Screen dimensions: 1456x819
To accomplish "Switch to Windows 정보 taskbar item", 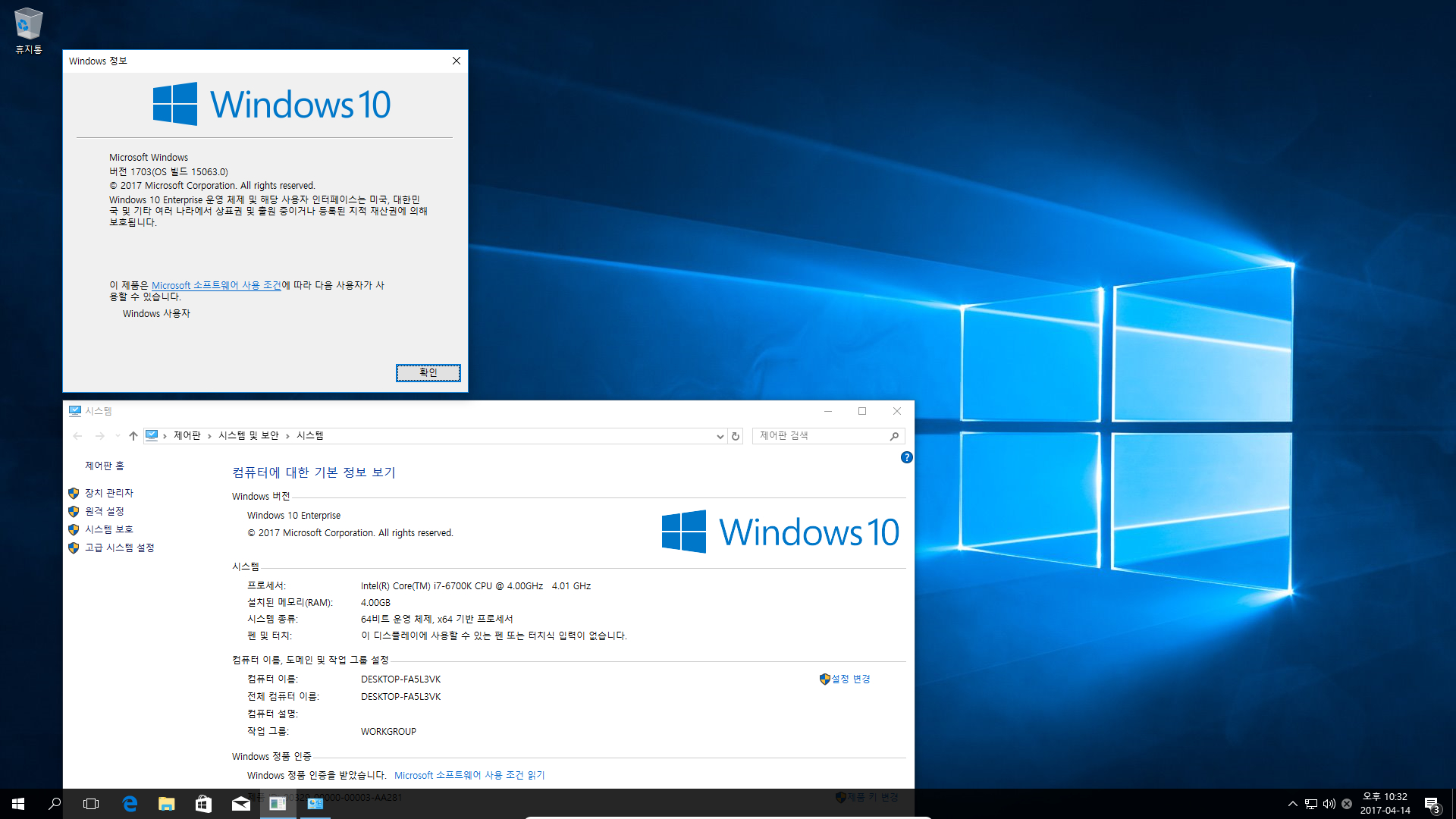I will pos(278,804).
